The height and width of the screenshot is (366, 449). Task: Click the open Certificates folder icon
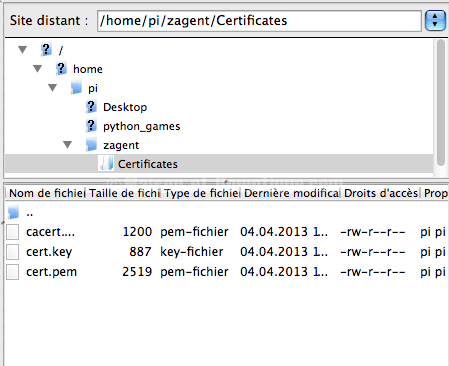point(106,164)
